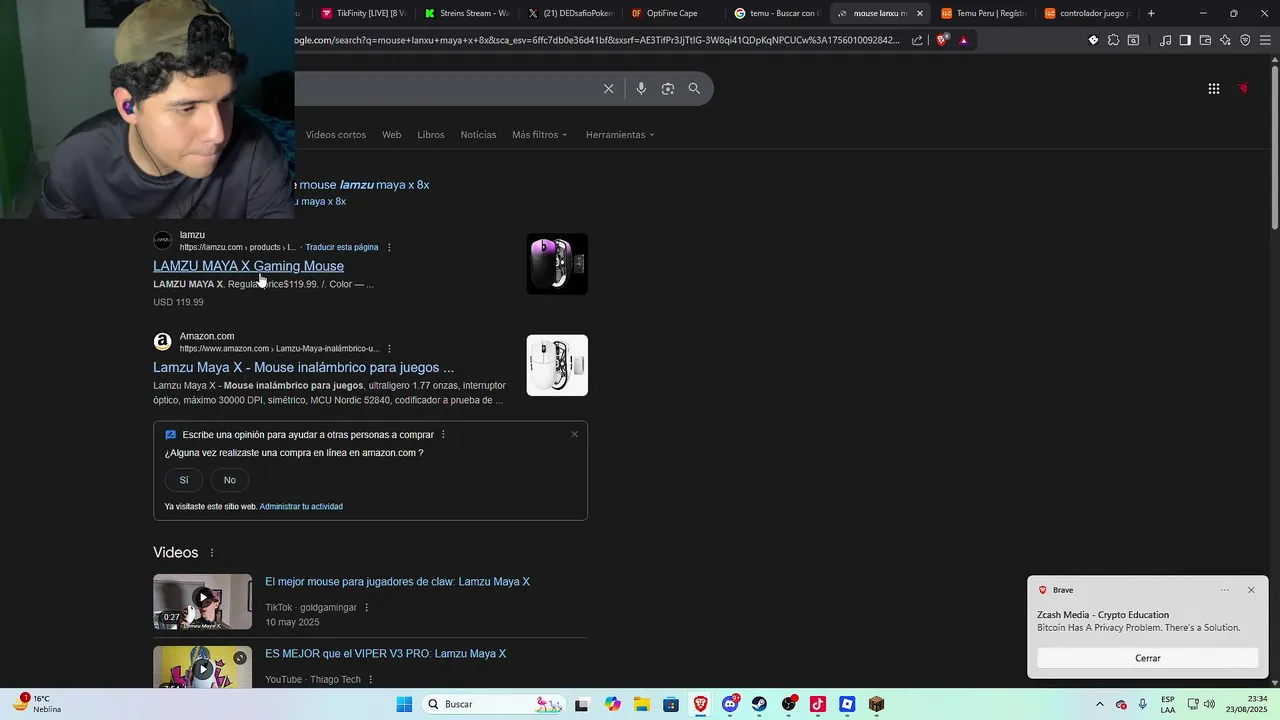Open Brave Rewards triangle icon
The height and width of the screenshot is (720, 1280).
pos(964,40)
